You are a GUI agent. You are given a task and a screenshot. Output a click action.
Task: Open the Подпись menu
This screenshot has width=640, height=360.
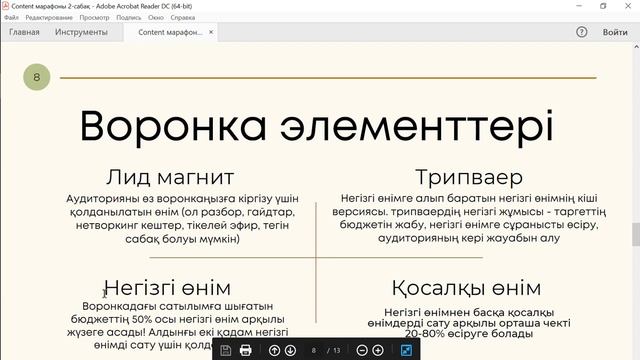[x=129, y=18]
